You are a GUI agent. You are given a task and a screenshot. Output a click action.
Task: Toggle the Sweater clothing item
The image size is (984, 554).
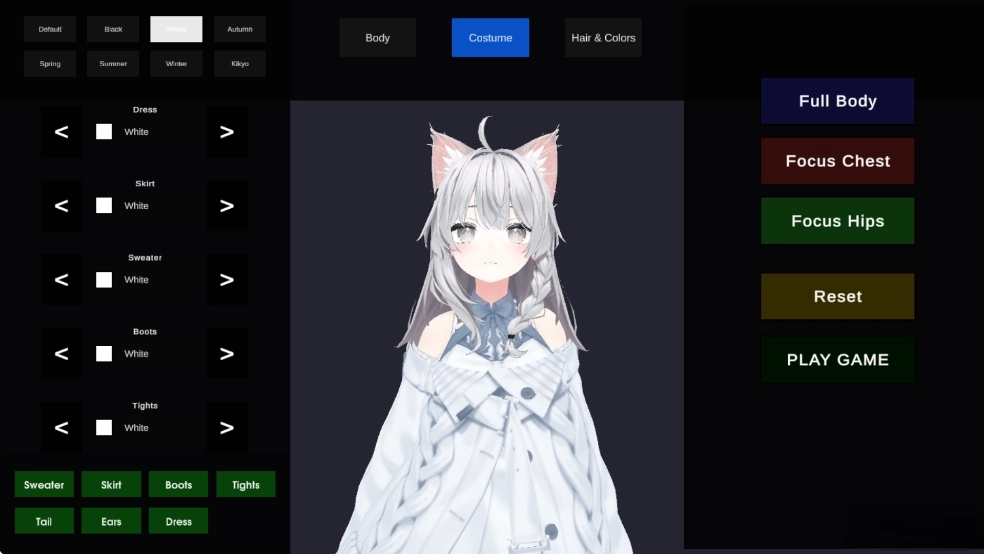pyautogui.click(x=44, y=485)
